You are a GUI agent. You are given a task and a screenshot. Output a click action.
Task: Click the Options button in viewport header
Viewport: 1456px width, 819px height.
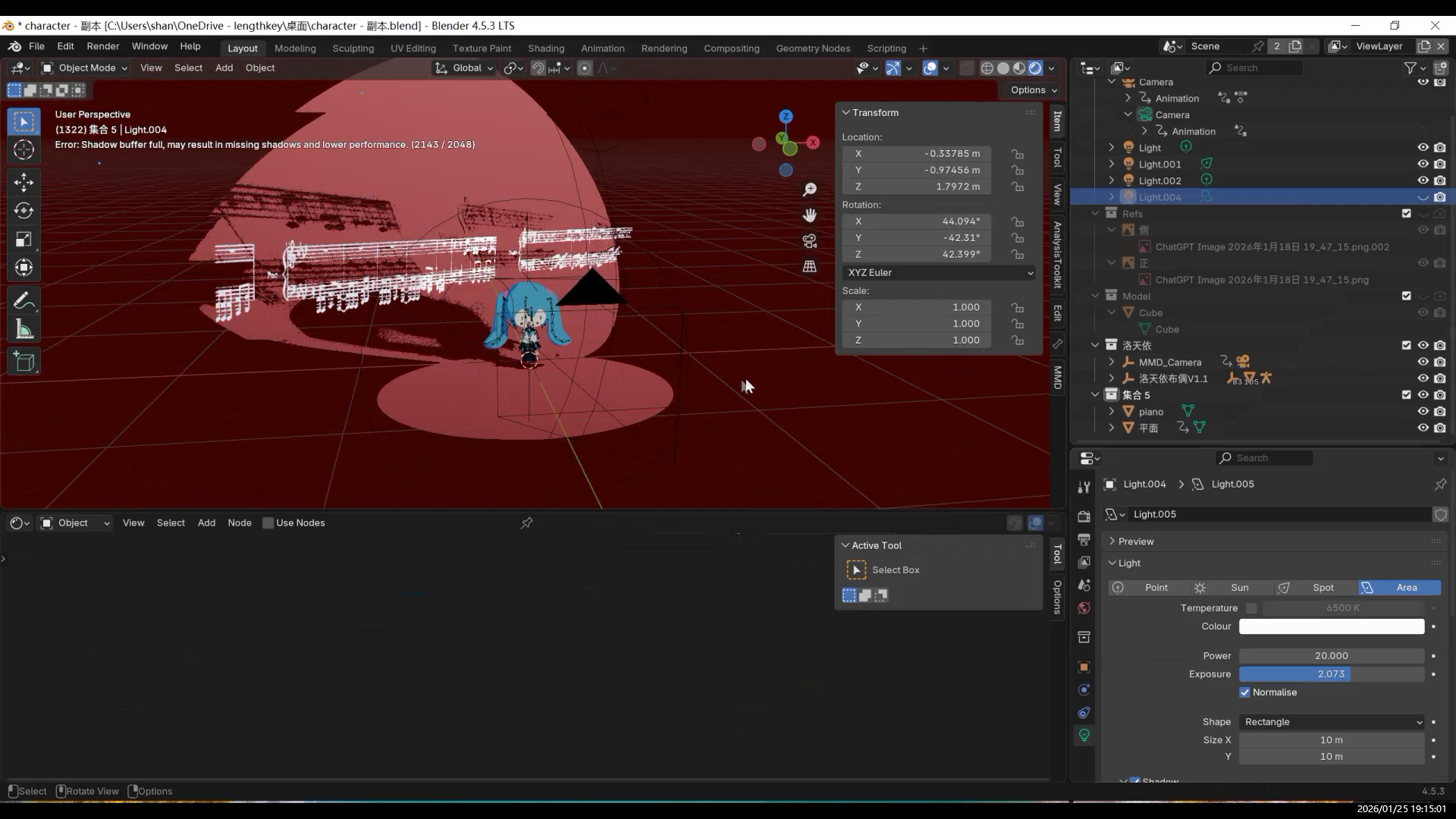(1034, 89)
